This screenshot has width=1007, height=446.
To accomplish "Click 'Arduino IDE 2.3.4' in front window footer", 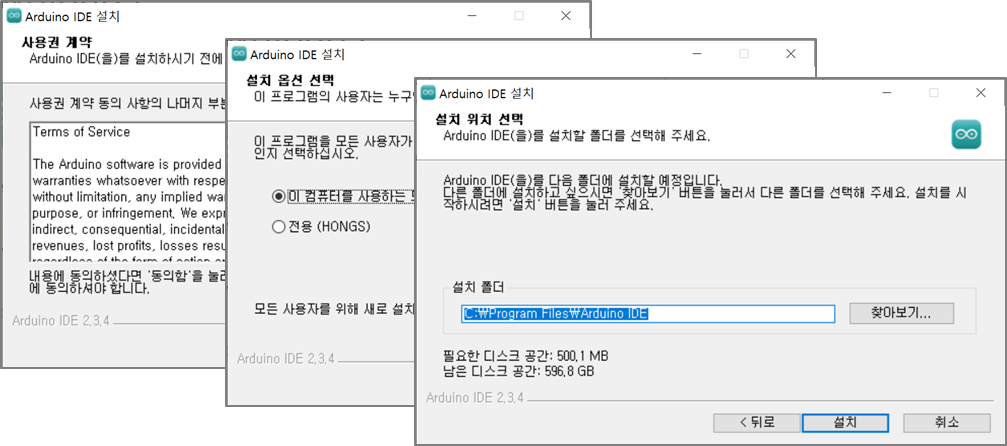I will 475,398.
